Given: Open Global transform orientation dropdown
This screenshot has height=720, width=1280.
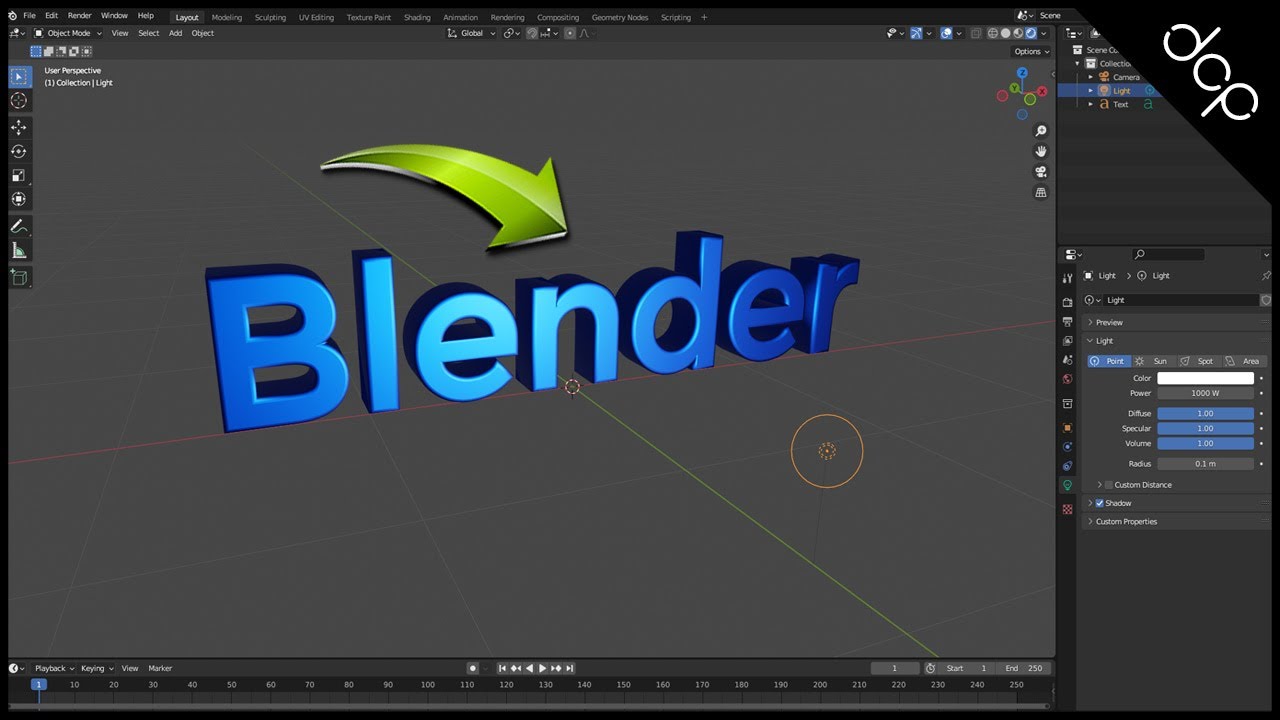Looking at the screenshot, I should pyautogui.click(x=471, y=33).
